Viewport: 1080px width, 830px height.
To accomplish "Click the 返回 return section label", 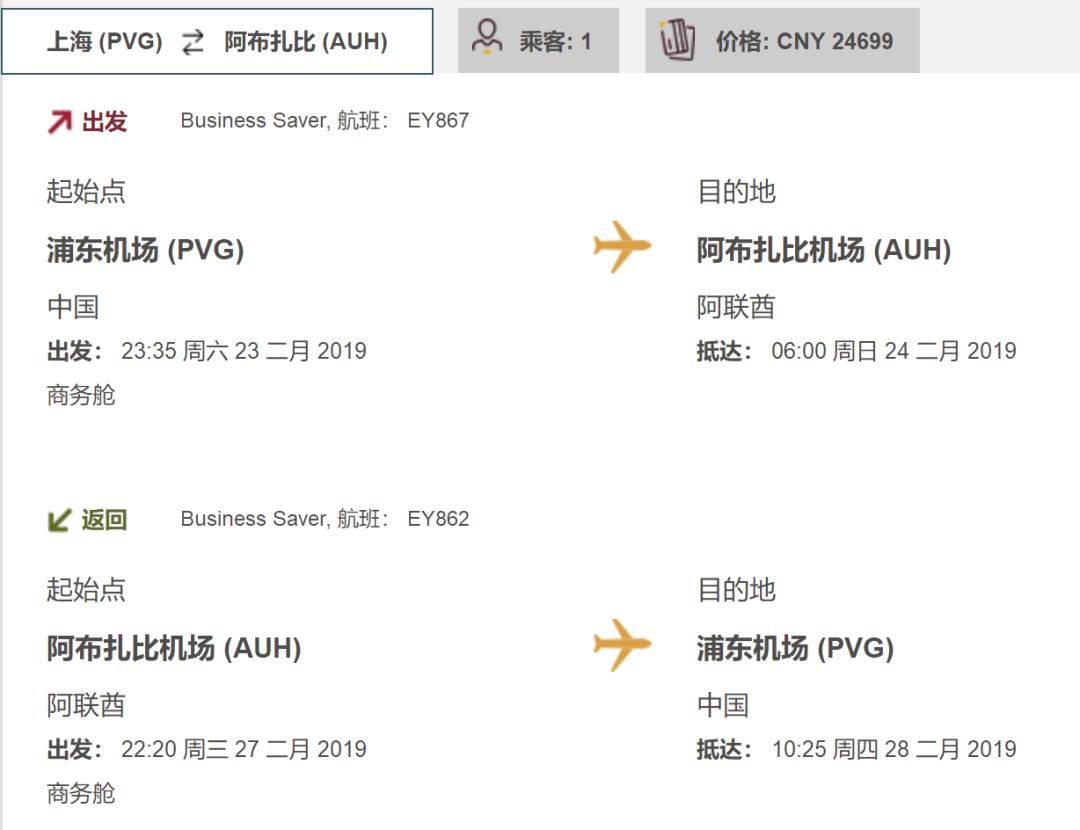I will [x=104, y=520].
